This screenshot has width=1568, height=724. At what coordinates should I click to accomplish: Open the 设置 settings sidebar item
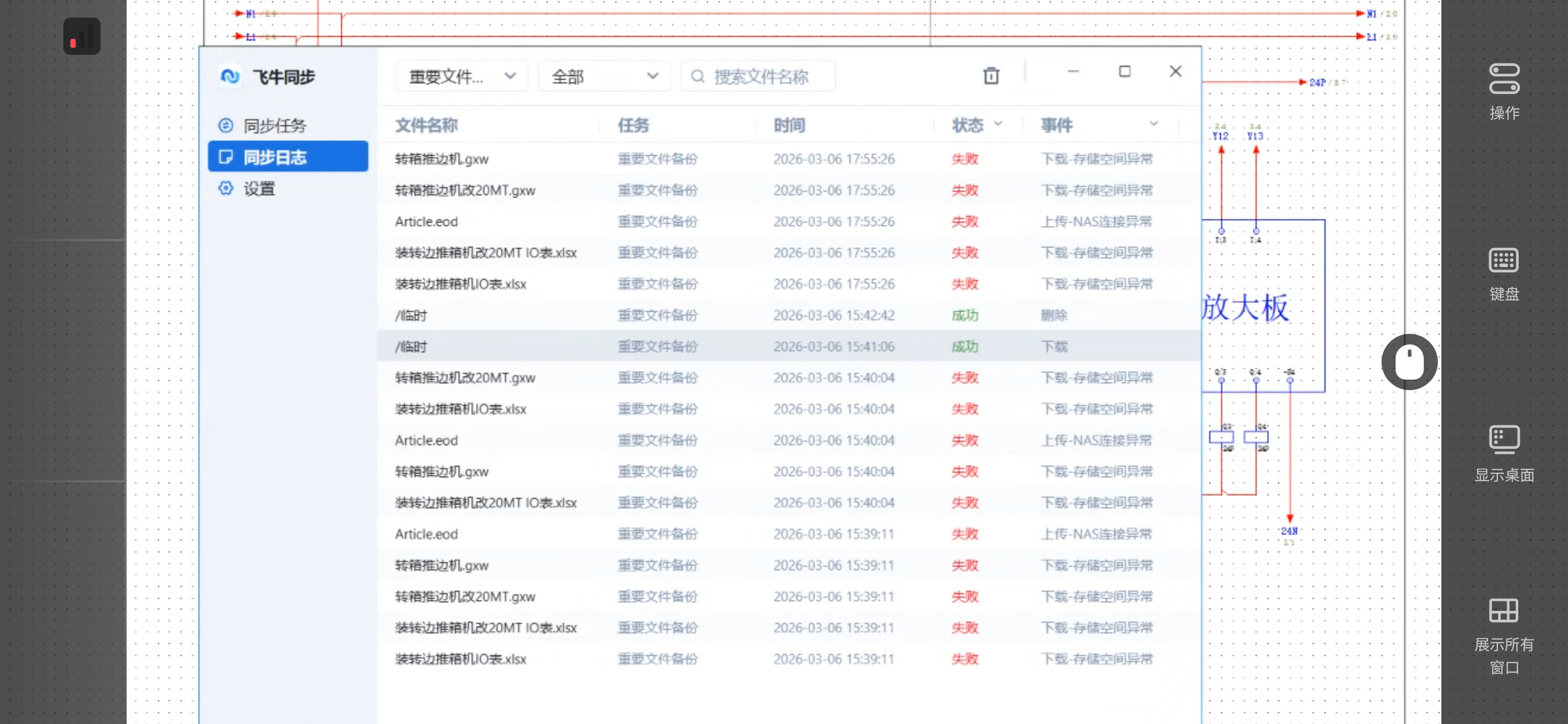tap(259, 189)
